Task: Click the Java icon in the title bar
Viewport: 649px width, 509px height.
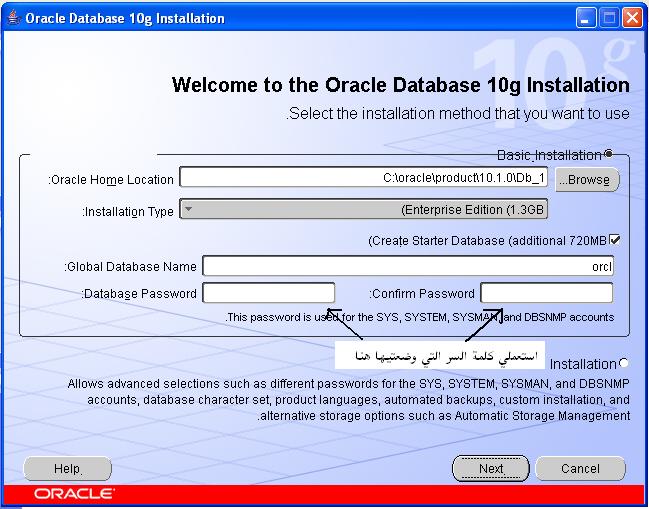Action: coord(12,18)
